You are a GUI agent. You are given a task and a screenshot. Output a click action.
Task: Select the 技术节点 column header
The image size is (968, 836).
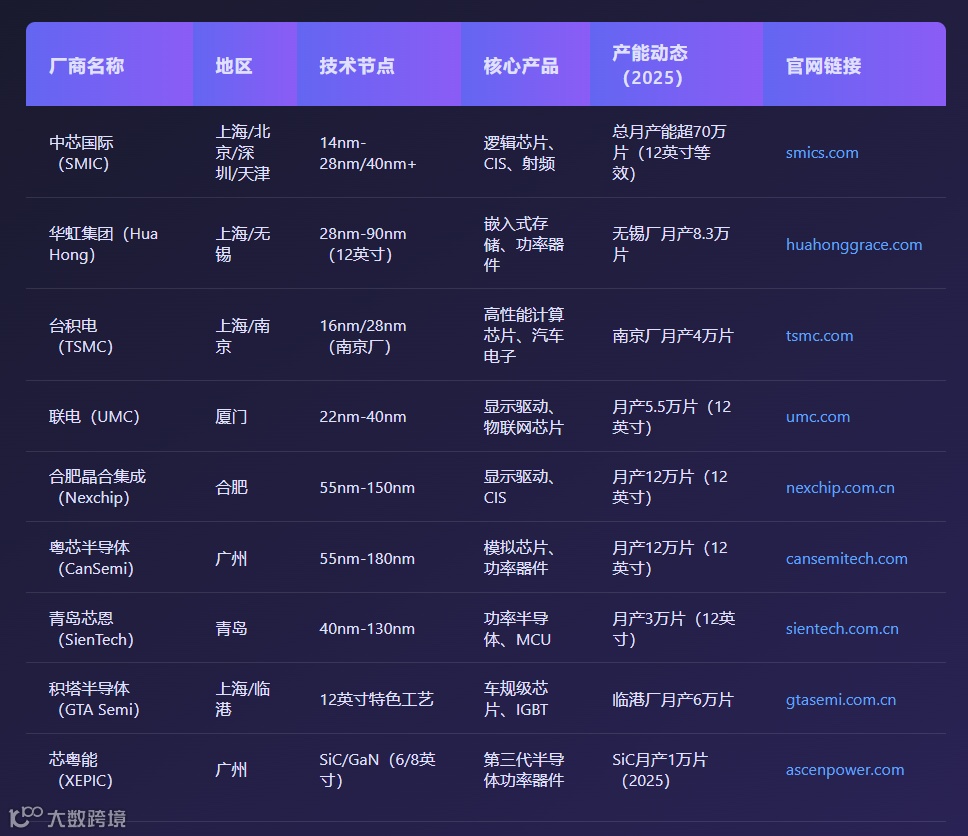tap(379, 65)
